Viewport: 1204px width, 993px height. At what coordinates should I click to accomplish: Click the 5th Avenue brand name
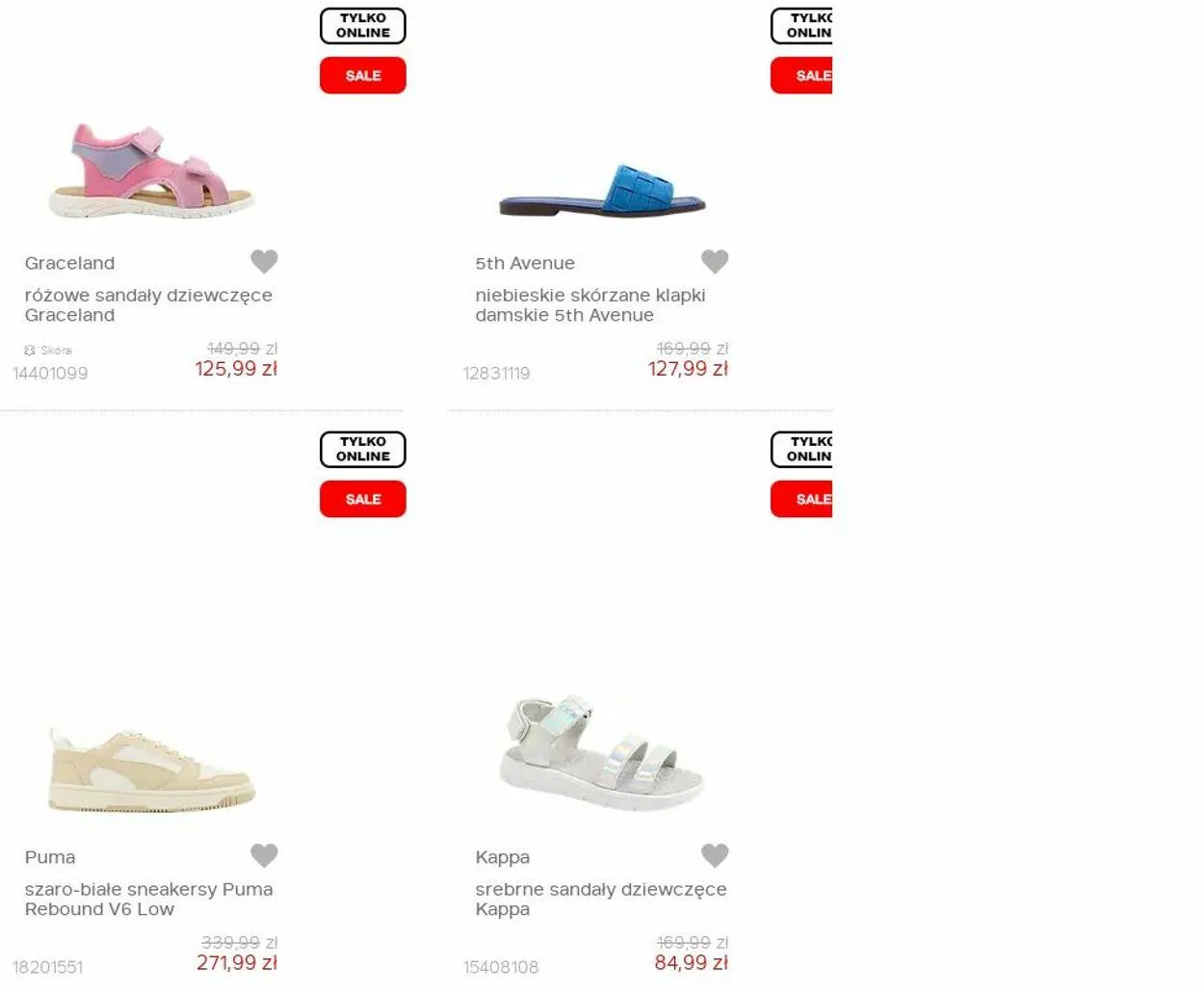[x=525, y=263]
